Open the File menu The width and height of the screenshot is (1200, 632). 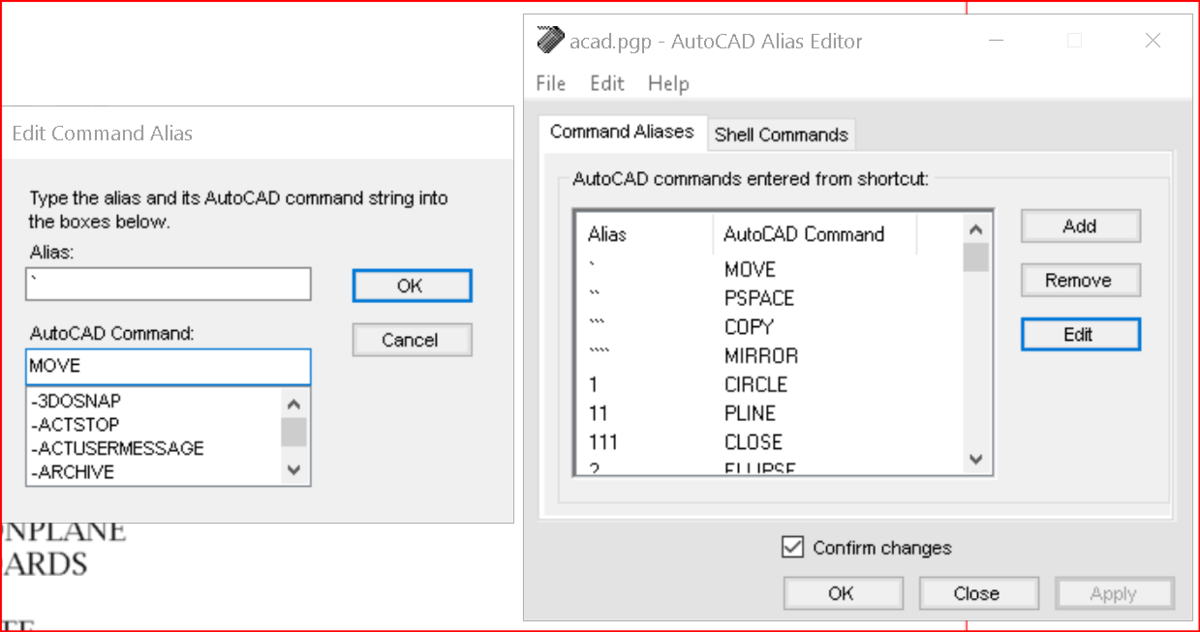tap(551, 83)
